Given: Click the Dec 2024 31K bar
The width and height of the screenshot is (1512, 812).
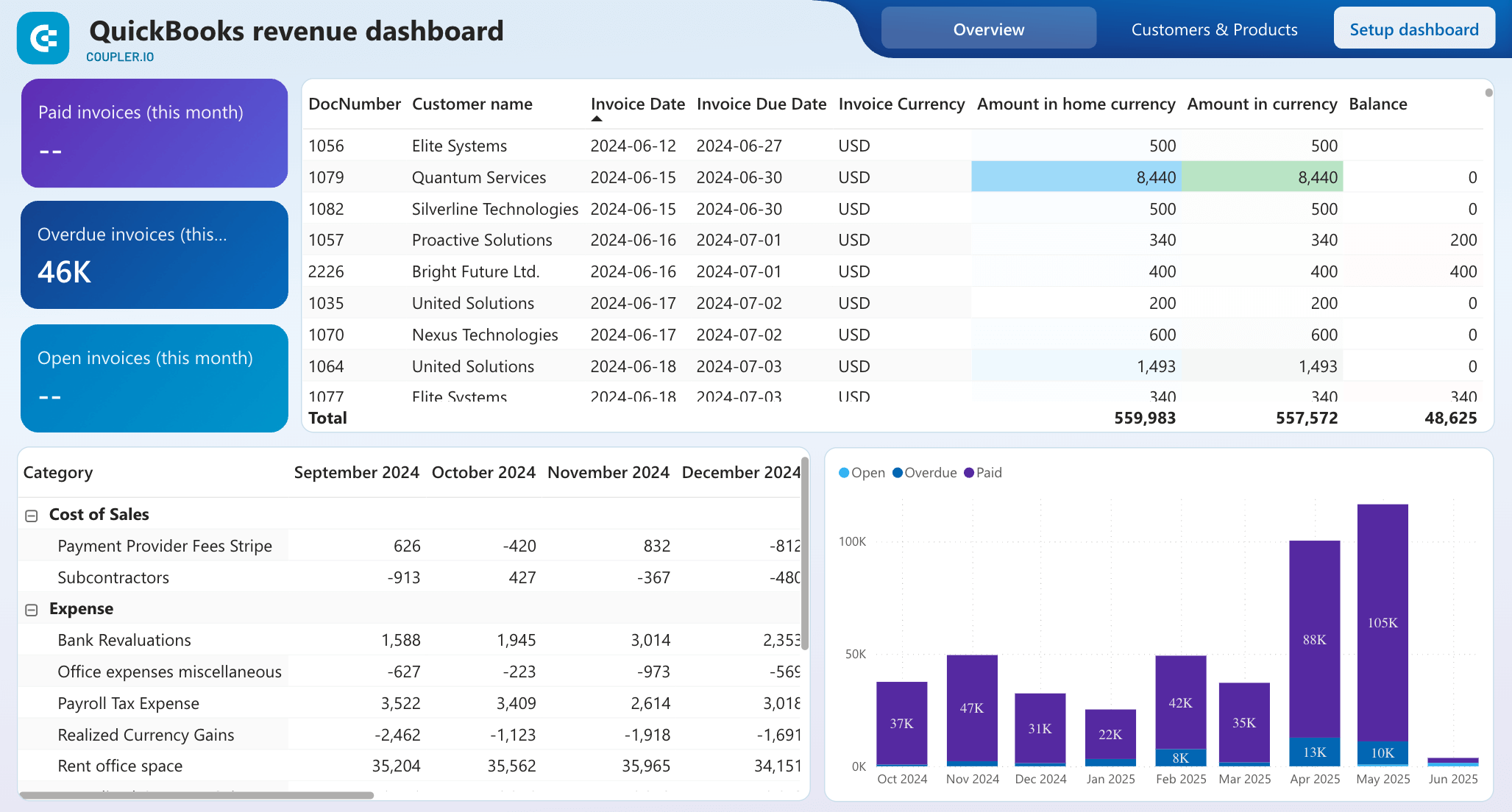Looking at the screenshot, I should [x=1040, y=728].
